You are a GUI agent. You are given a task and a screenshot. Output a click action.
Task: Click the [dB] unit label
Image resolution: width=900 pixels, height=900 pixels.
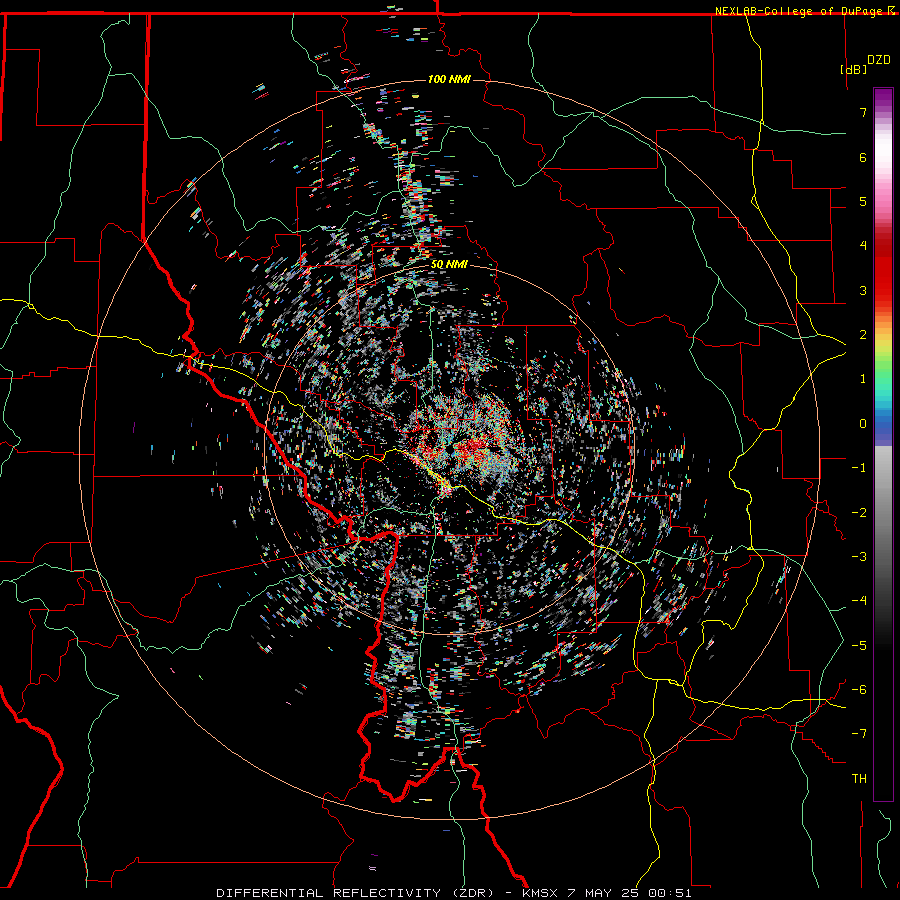point(853,70)
